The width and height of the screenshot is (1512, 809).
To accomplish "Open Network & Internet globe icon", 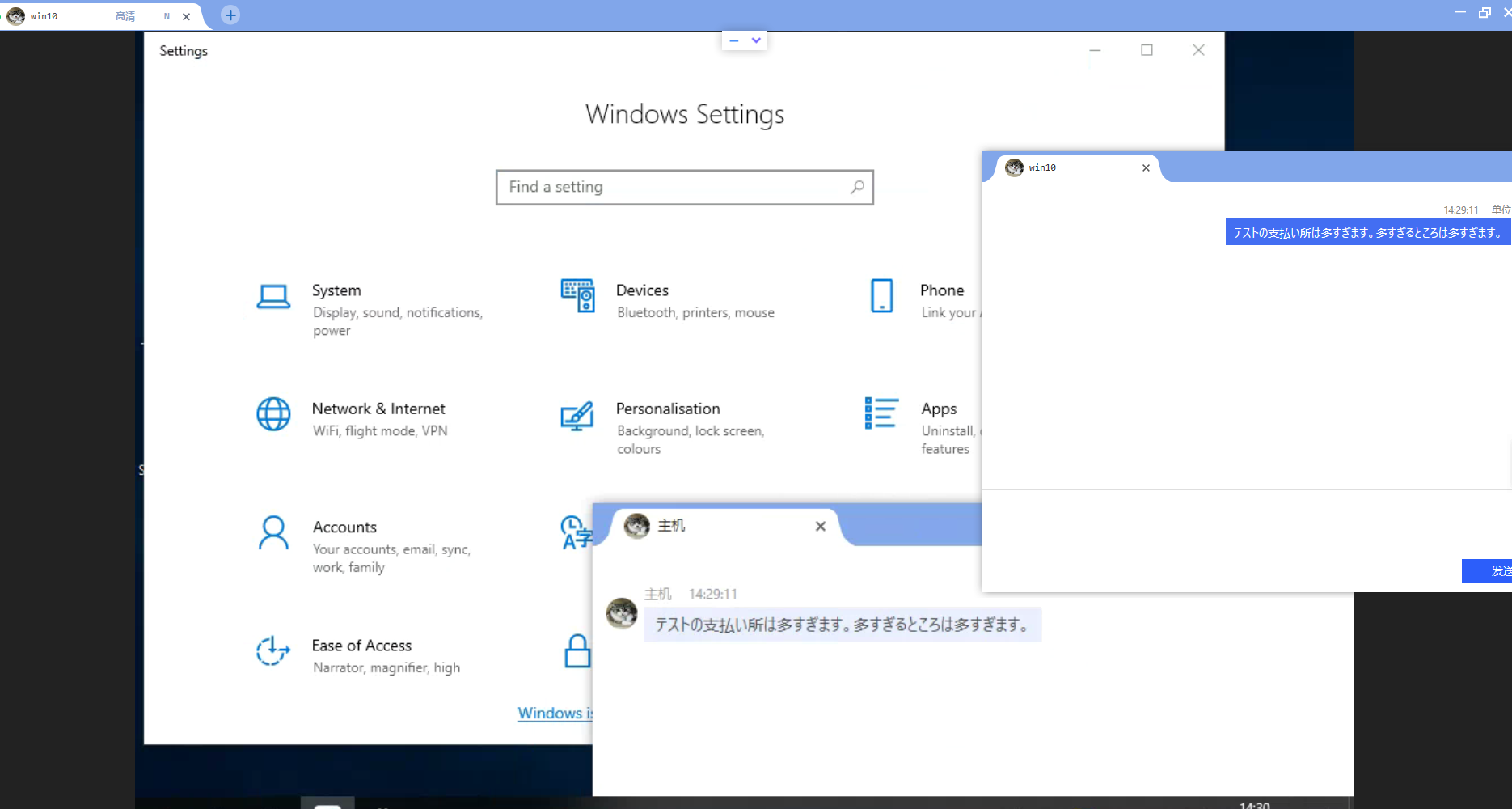I will pyautogui.click(x=273, y=414).
